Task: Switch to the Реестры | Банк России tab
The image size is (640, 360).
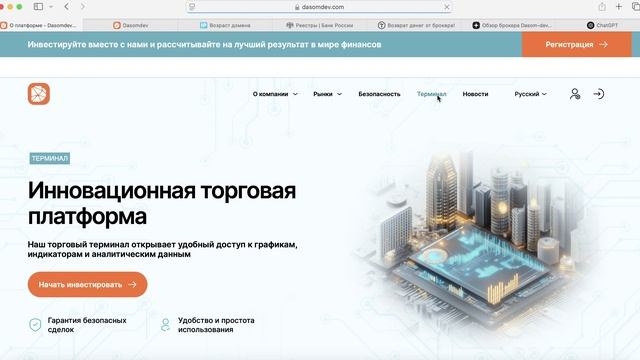Action: point(320,25)
